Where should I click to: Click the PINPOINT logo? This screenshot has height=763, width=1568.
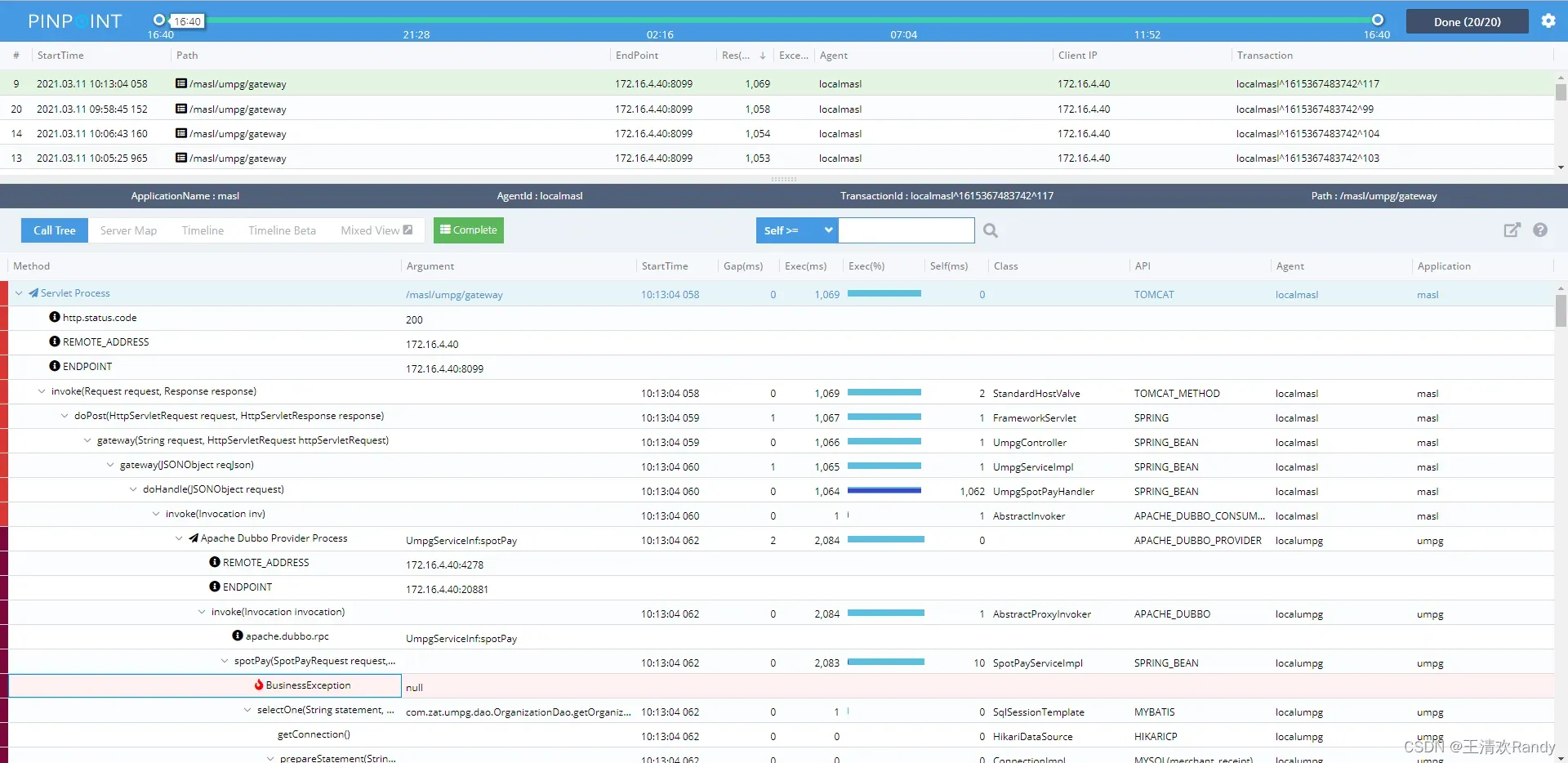[x=74, y=21]
